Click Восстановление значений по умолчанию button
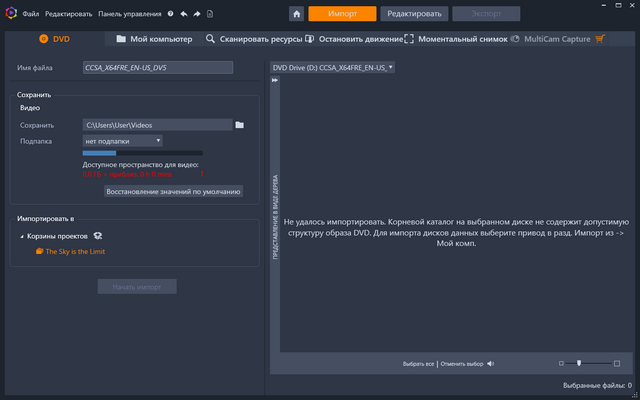Image resolution: width=640 pixels, height=400 pixels. 173,190
